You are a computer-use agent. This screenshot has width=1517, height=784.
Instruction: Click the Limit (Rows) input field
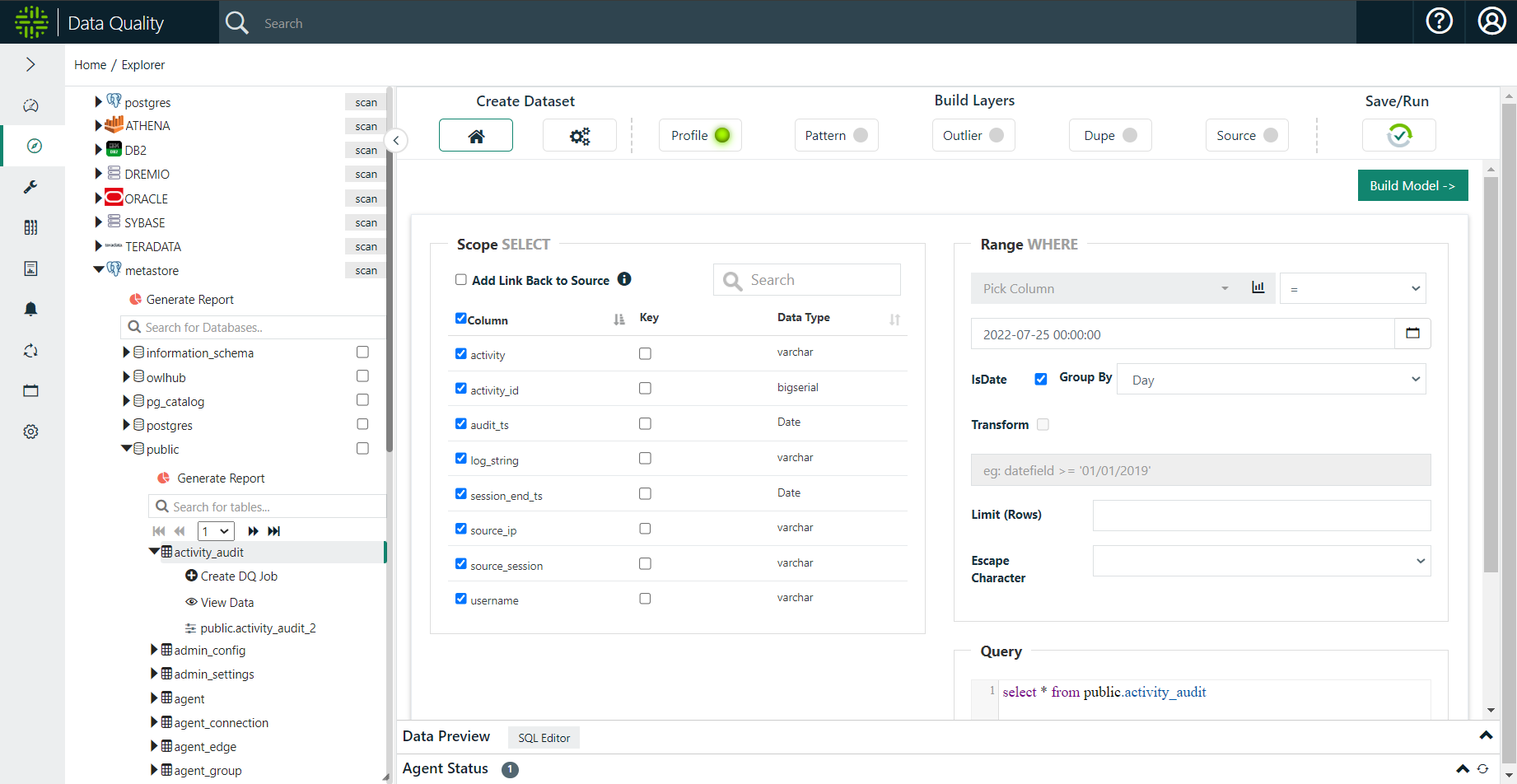click(1261, 516)
